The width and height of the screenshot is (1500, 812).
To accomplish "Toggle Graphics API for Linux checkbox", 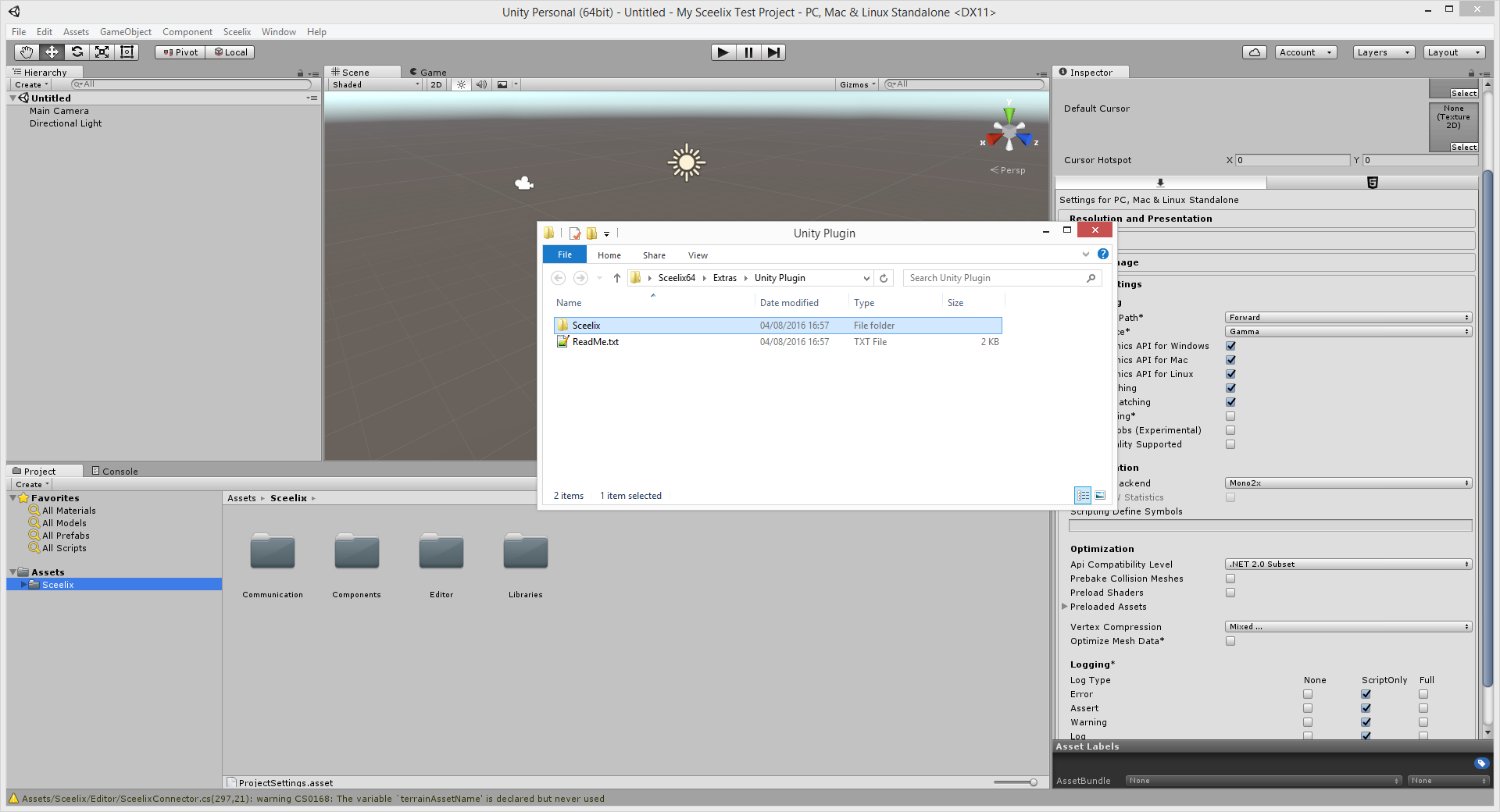I will 1230,374.
